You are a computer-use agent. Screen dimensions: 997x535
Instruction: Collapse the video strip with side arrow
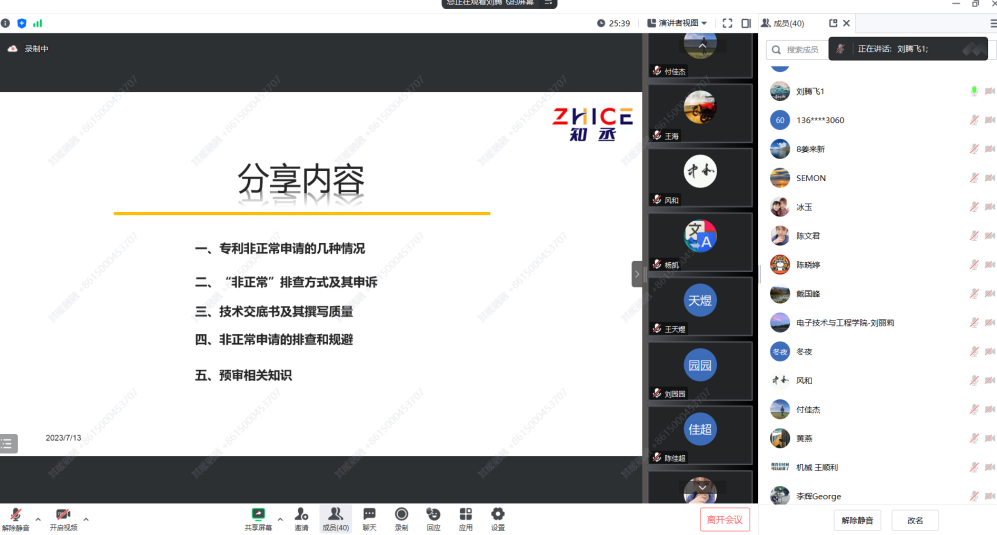coord(637,274)
